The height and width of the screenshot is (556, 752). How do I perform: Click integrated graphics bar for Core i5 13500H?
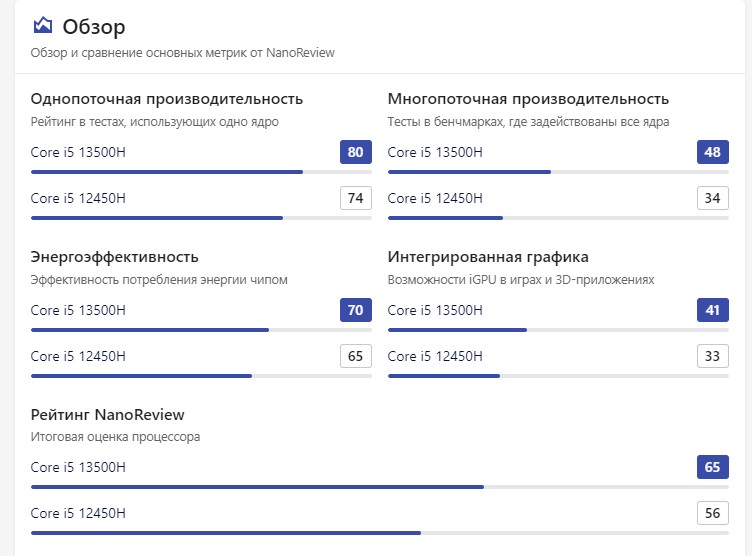click(x=558, y=330)
